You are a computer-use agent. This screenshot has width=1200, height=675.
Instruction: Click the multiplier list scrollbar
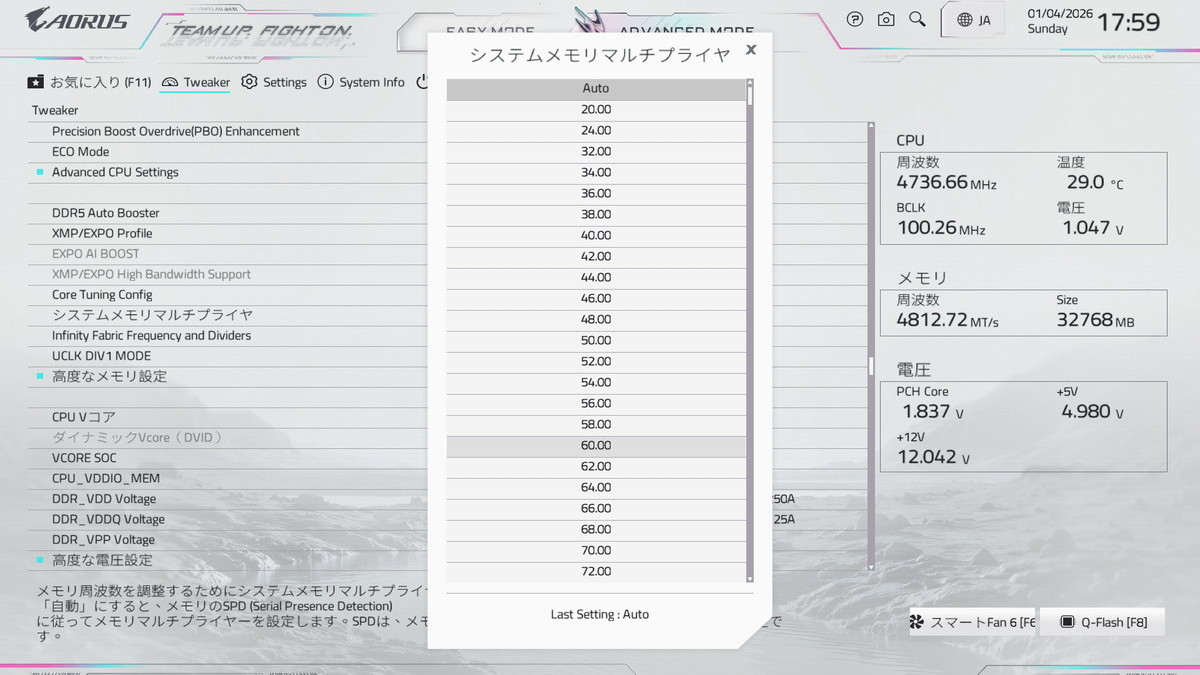750,330
